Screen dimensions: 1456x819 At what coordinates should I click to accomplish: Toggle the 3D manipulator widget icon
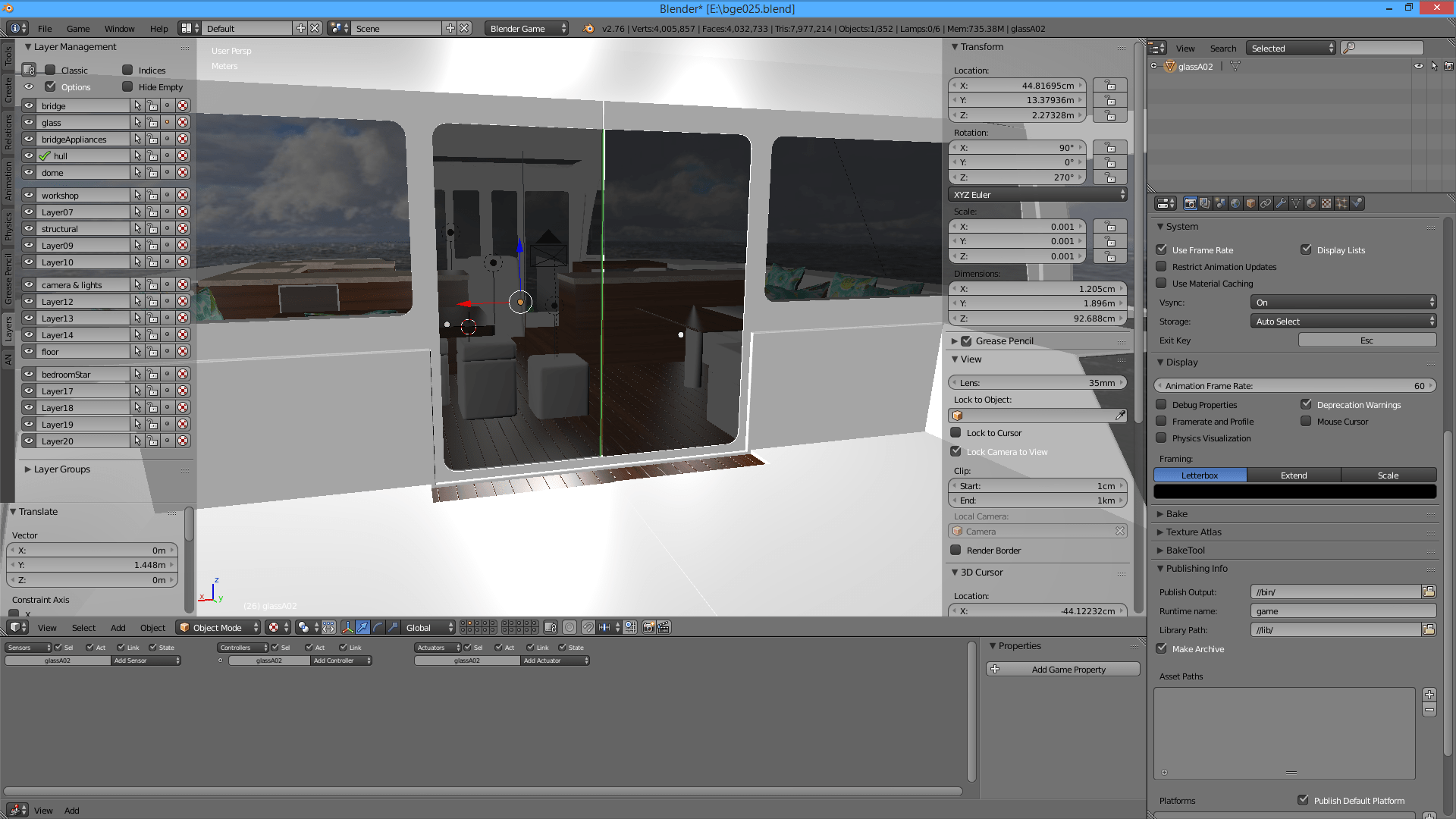click(347, 627)
